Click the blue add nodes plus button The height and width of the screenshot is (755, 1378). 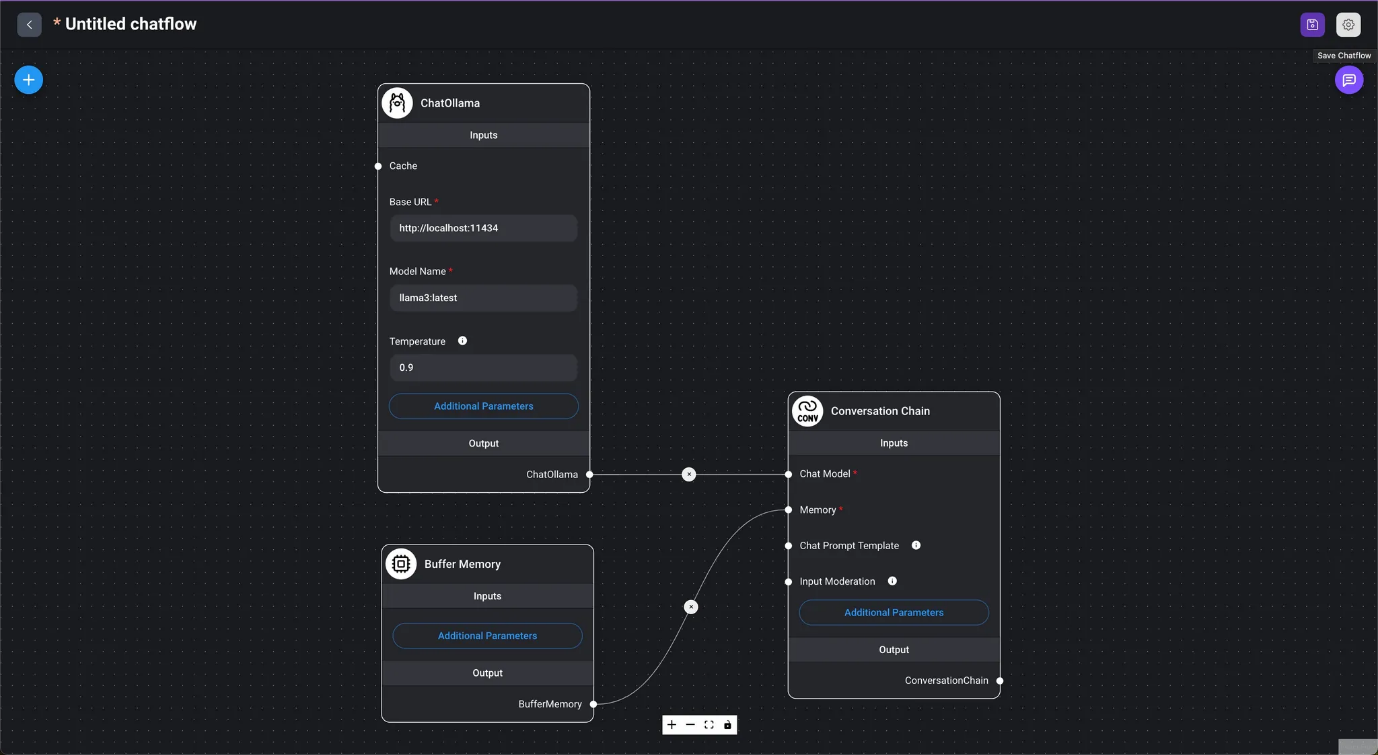point(29,80)
